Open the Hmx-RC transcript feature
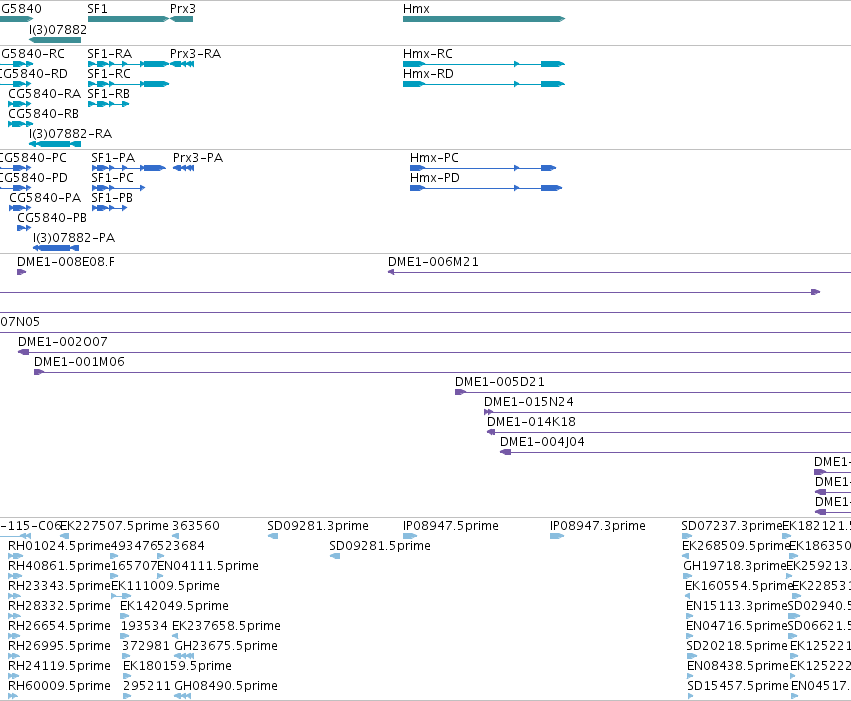 point(484,64)
